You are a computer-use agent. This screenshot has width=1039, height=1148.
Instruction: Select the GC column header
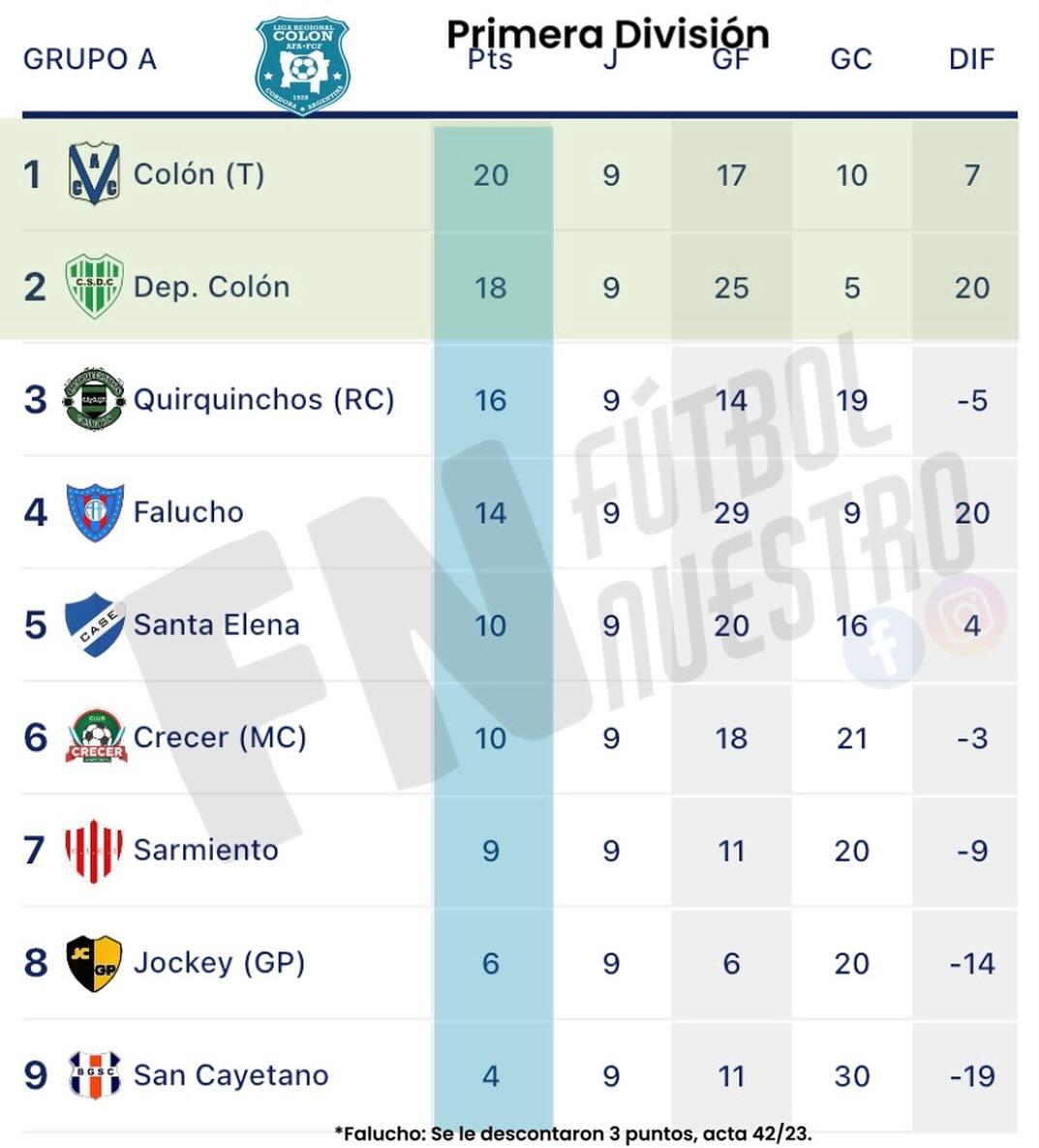point(851,60)
